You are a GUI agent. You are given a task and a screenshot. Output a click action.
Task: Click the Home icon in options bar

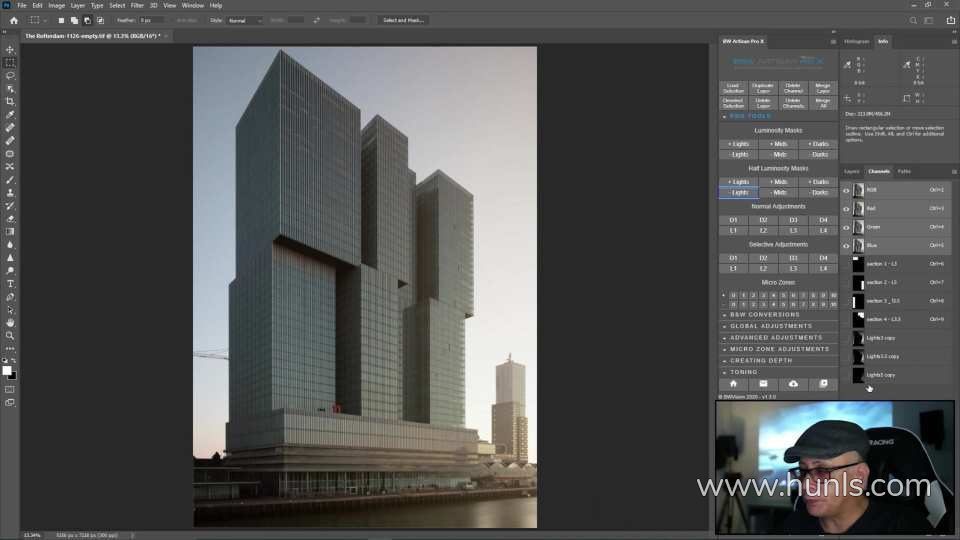pos(13,20)
